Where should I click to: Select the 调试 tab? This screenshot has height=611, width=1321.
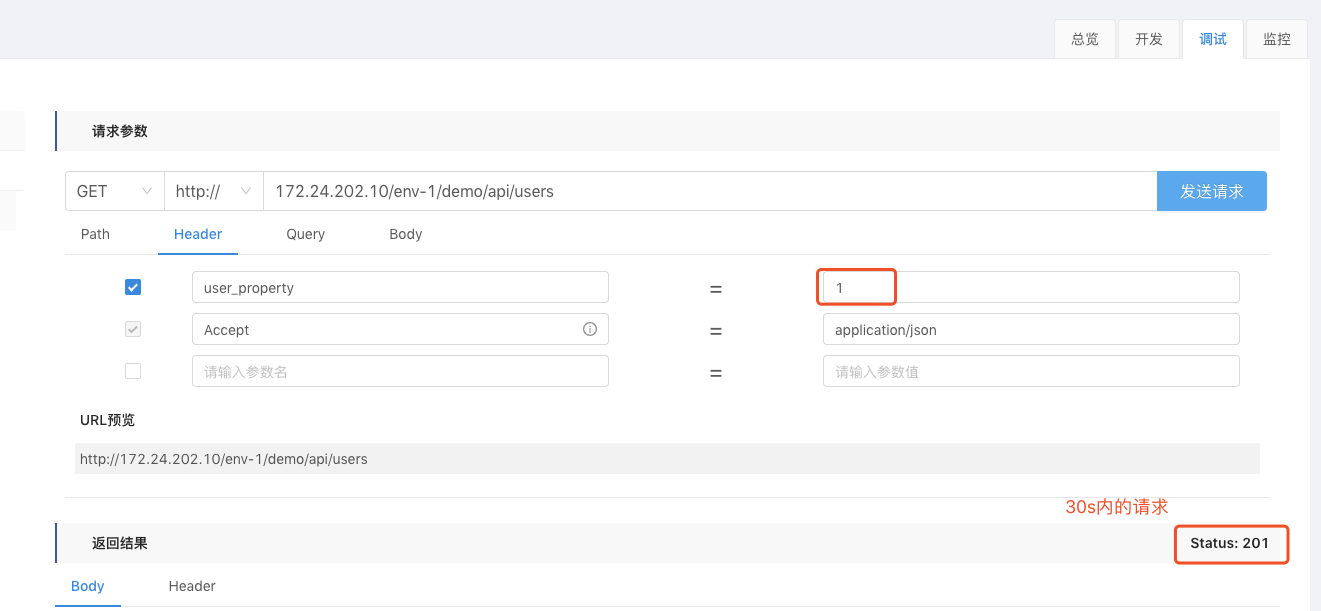click(x=1213, y=40)
